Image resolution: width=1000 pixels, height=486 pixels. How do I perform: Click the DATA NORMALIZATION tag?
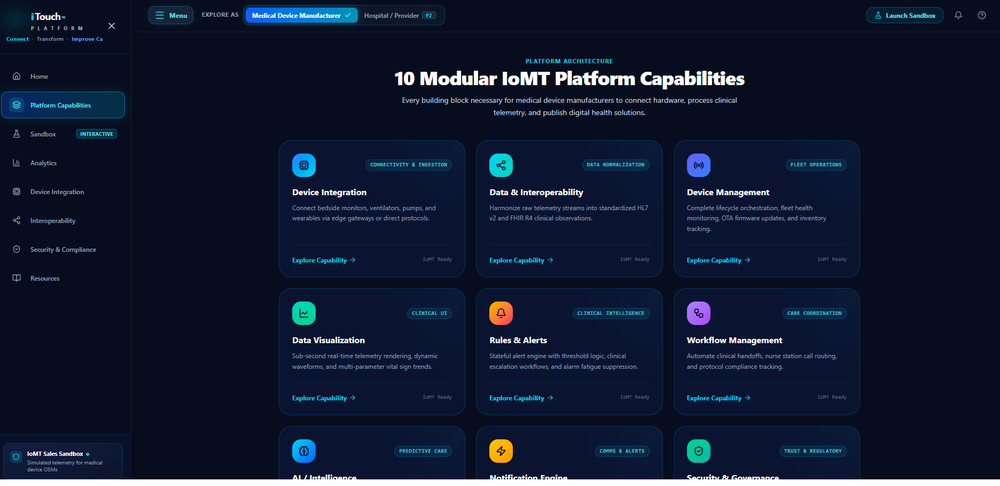[x=616, y=165]
